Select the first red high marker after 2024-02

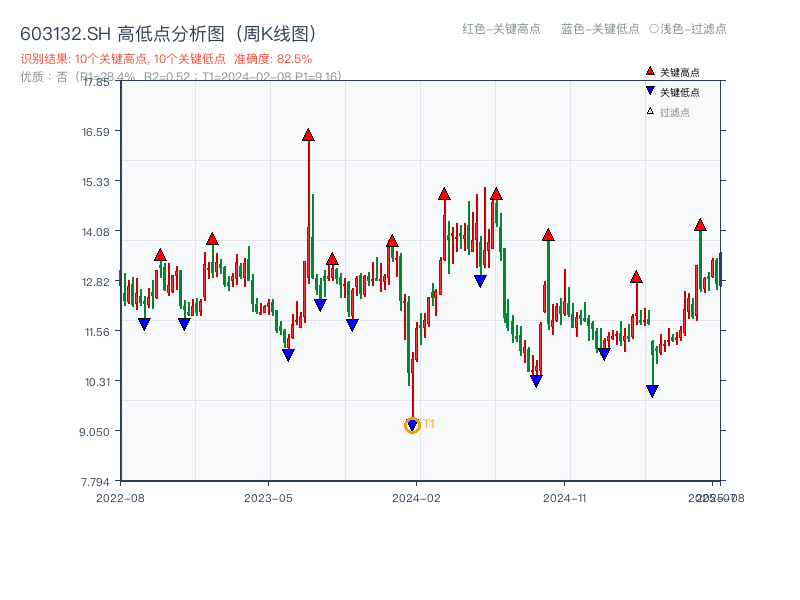444,194
